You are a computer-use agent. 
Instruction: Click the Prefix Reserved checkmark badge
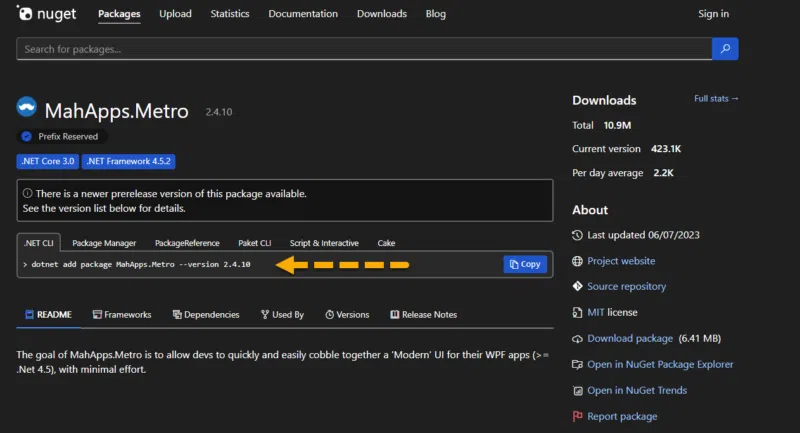pyautogui.click(x=27, y=137)
